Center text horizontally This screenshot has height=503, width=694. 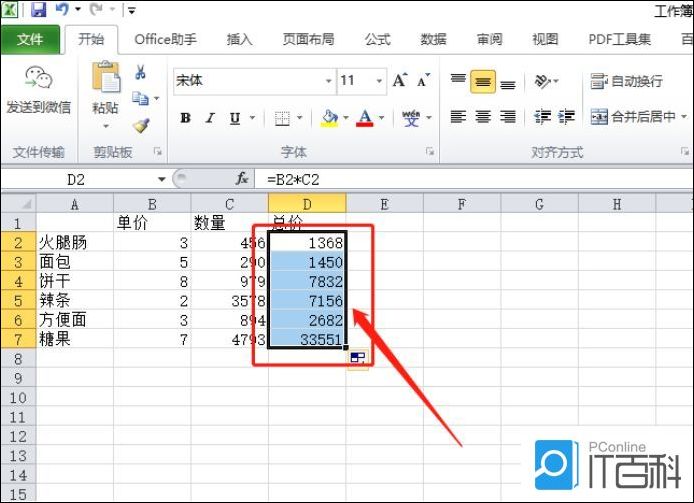click(x=483, y=117)
